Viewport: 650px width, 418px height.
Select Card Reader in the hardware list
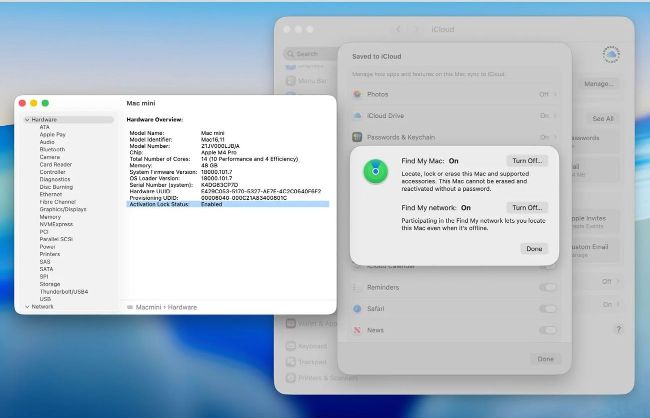coord(56,164)
